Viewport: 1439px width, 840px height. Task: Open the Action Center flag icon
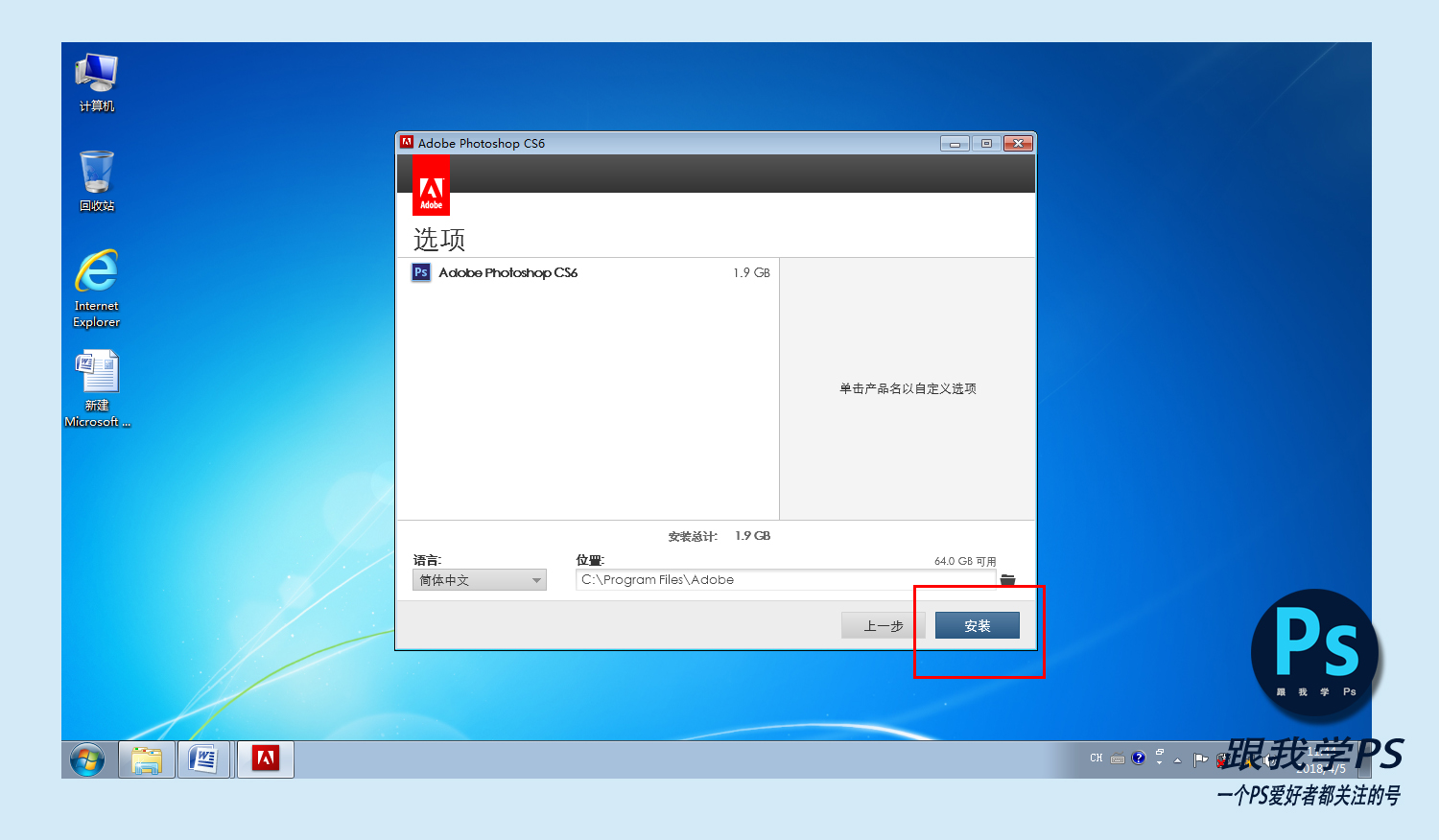(x=1200, y=759)
